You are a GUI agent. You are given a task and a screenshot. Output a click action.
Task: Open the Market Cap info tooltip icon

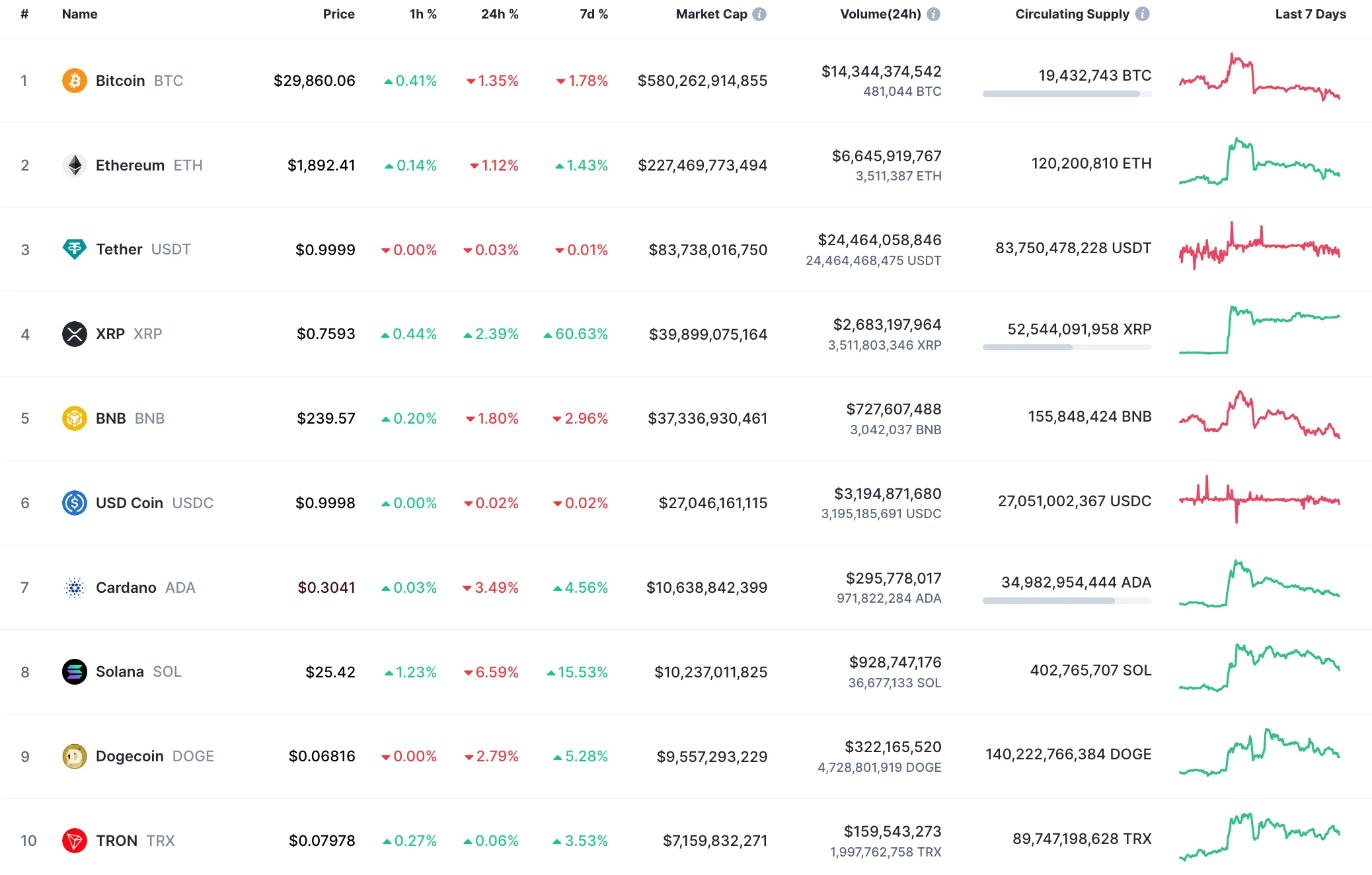(x=759, y=13)
